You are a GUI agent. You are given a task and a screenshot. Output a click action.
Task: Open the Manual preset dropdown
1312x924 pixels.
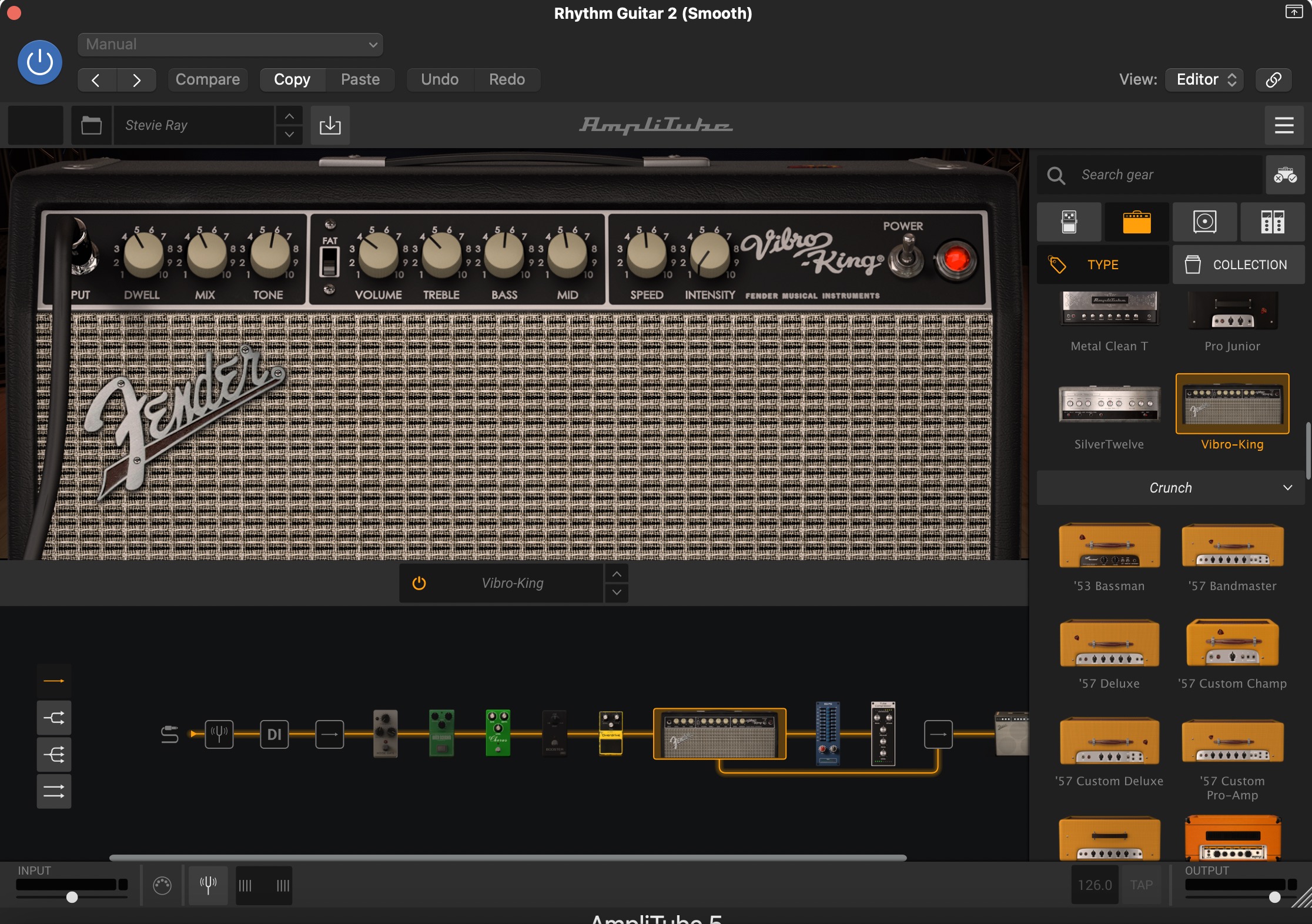pos(230,45)
